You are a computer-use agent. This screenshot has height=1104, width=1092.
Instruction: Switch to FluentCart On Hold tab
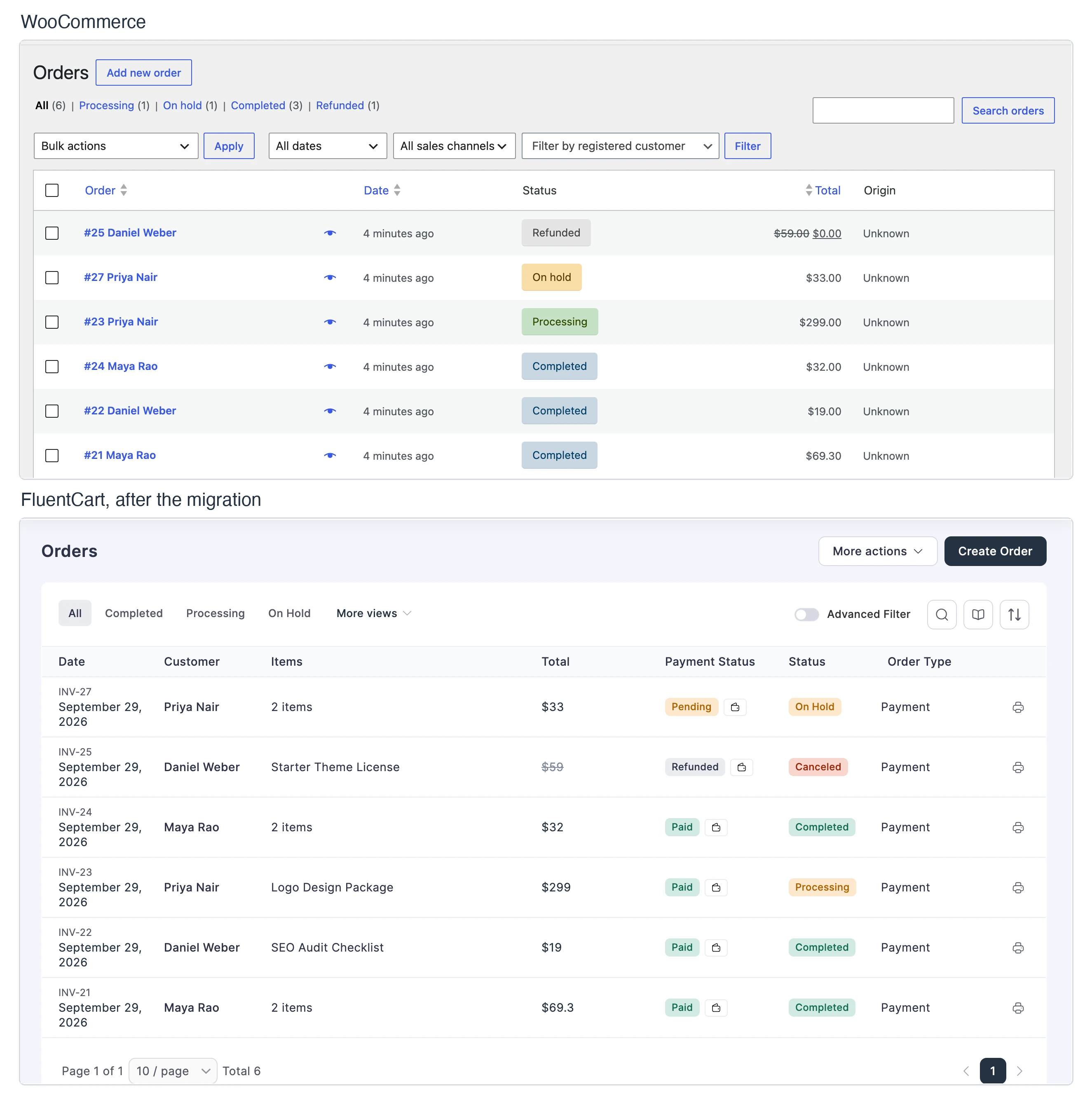289,613
